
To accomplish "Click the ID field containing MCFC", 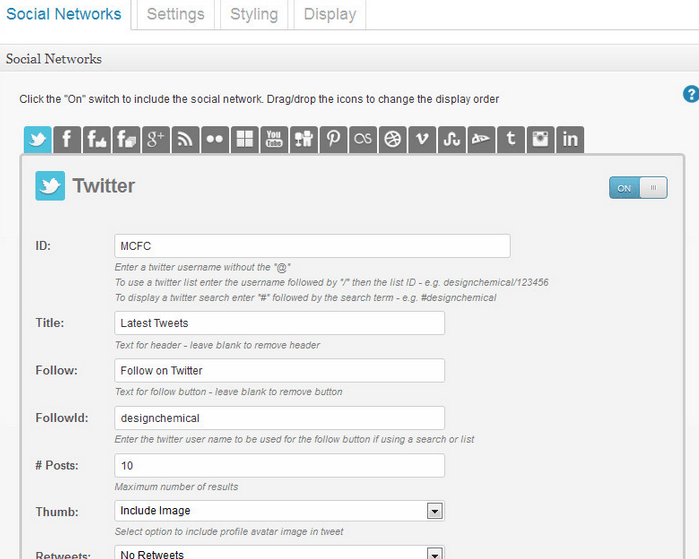I will click(x=312, y=246).
